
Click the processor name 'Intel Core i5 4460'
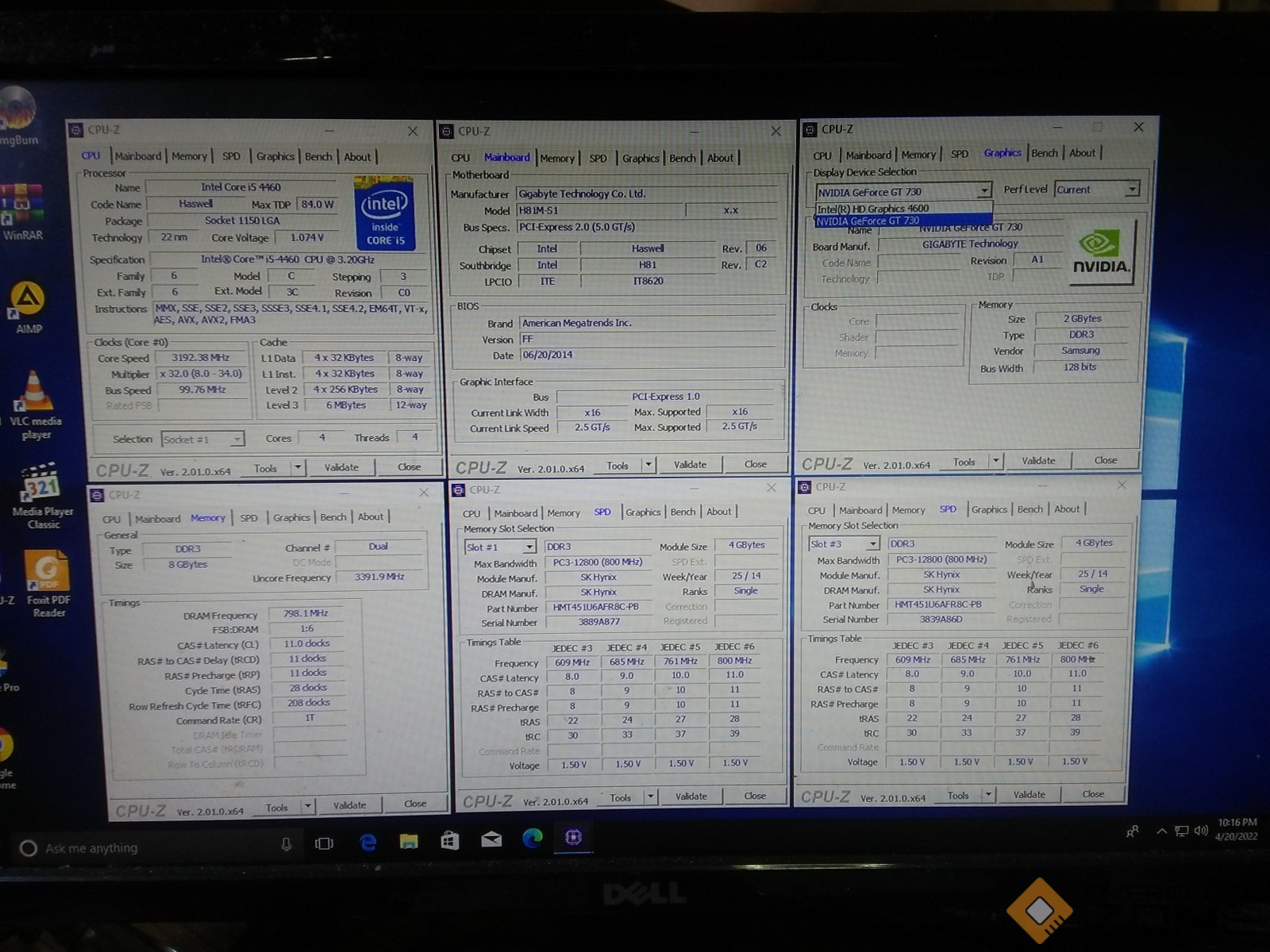(x=241, y=187)
